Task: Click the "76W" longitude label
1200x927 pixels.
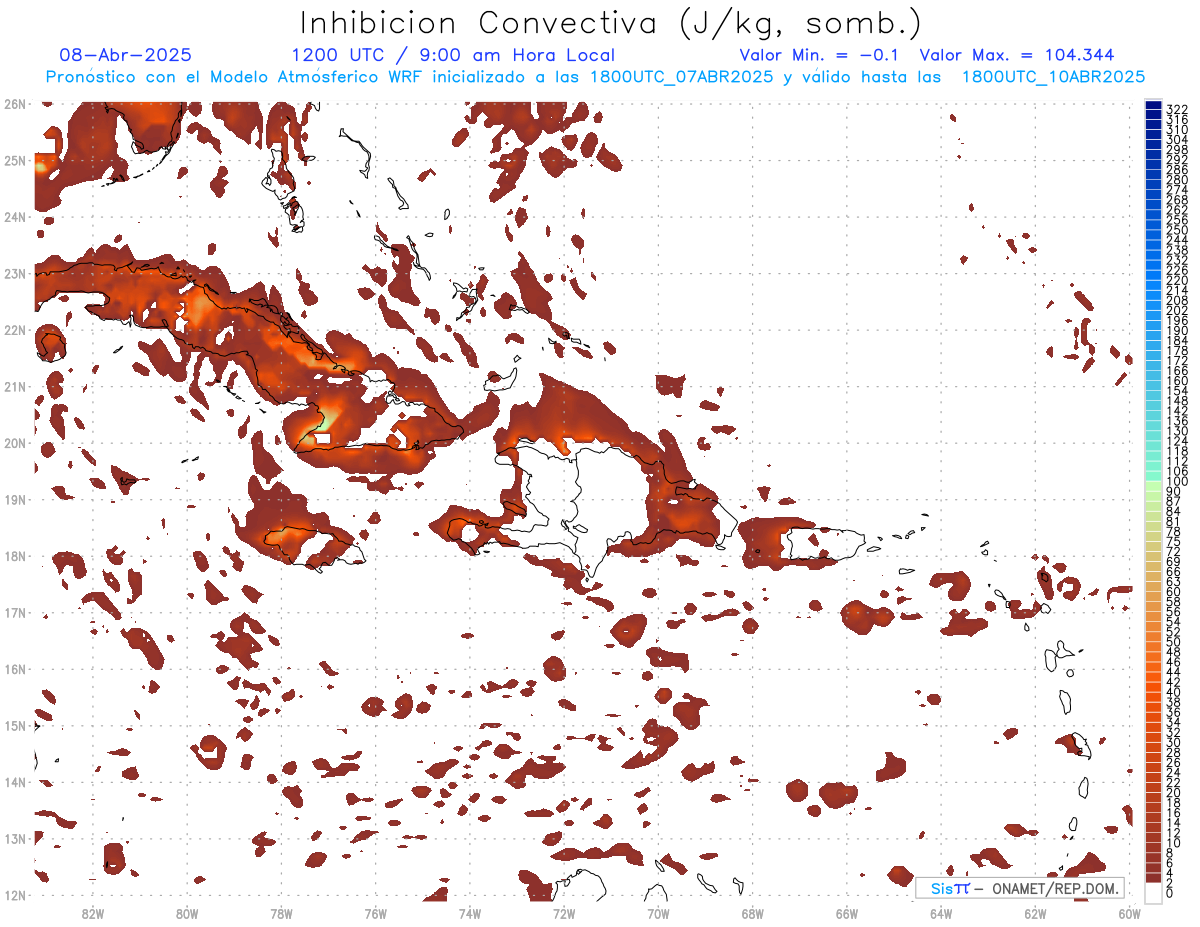Action: [x=376, y=913]
